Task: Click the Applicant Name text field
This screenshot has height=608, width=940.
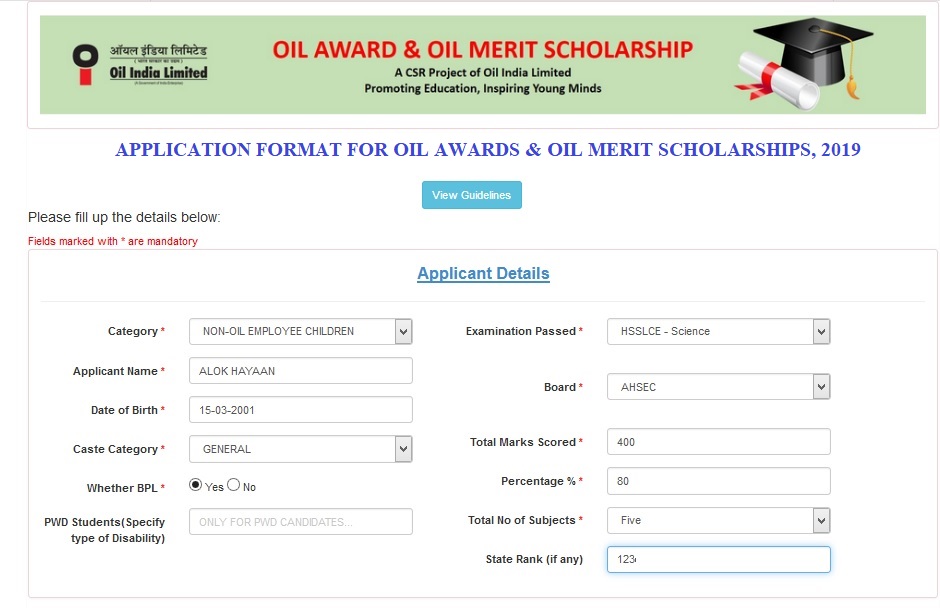Action: (300, 371)
